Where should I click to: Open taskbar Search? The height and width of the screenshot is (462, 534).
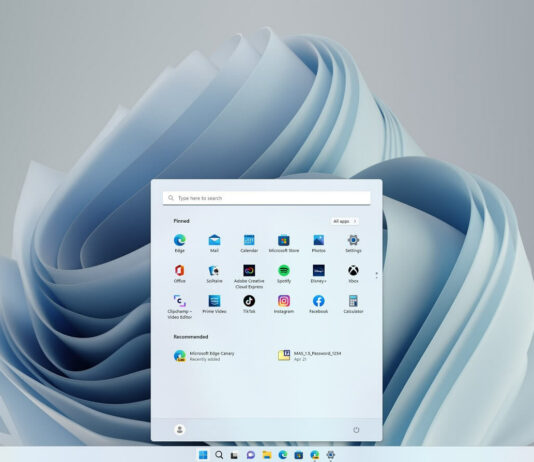tap(219, 455)
